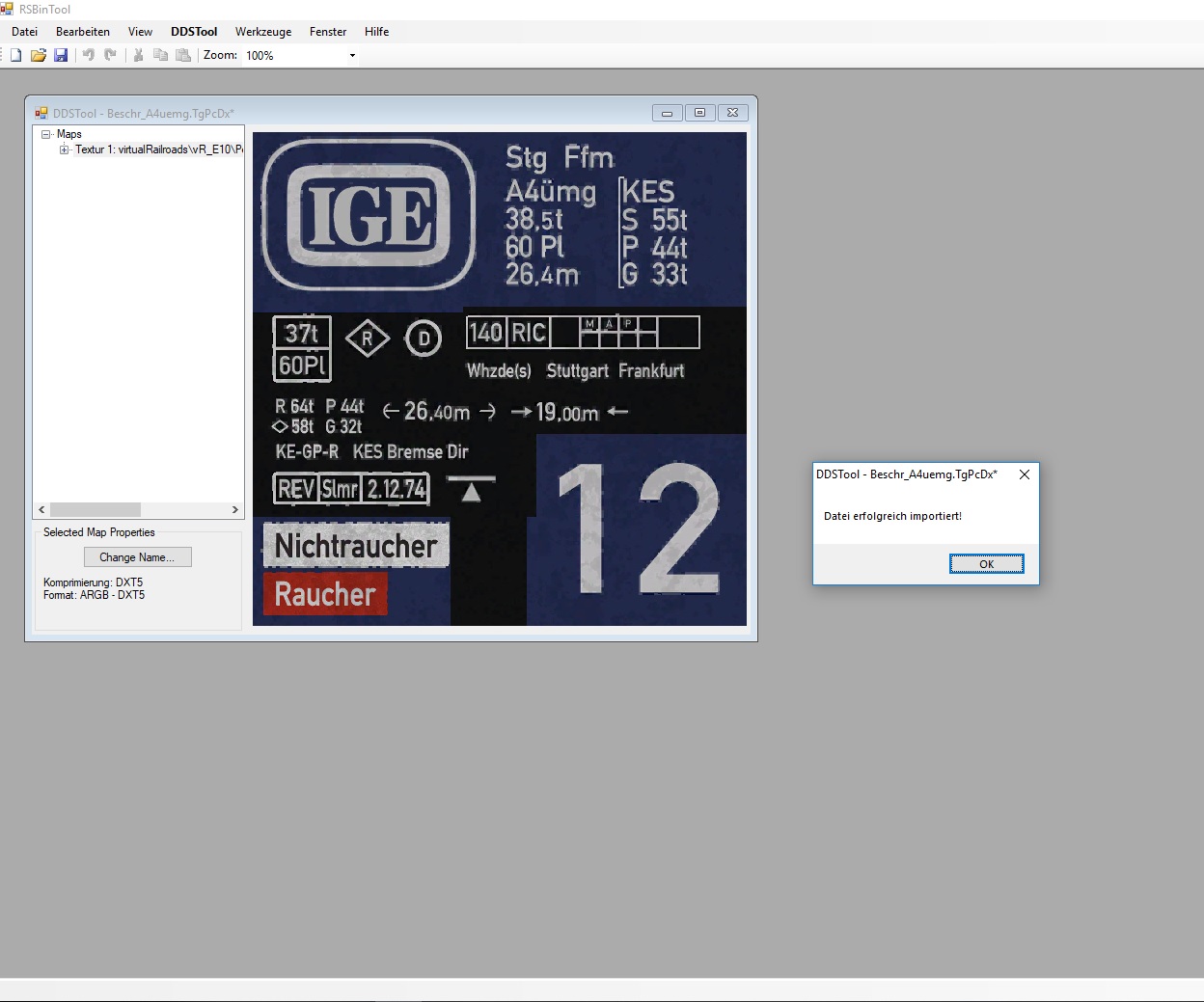Image resolution: width=1204 pixels, height=1002 pixels.
Task: Open the Zoom 100% dropdown
Action: click(352, 55)
